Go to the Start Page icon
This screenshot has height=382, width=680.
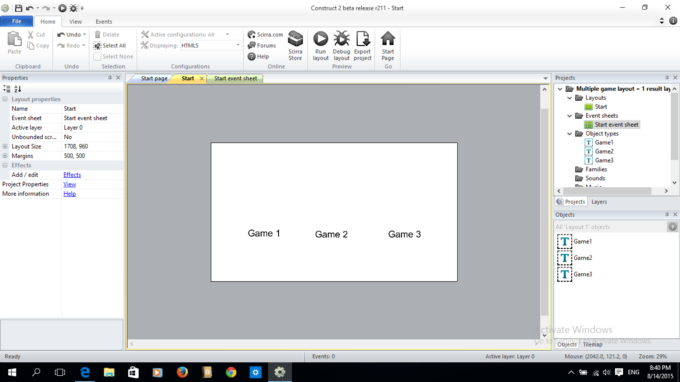388,39
